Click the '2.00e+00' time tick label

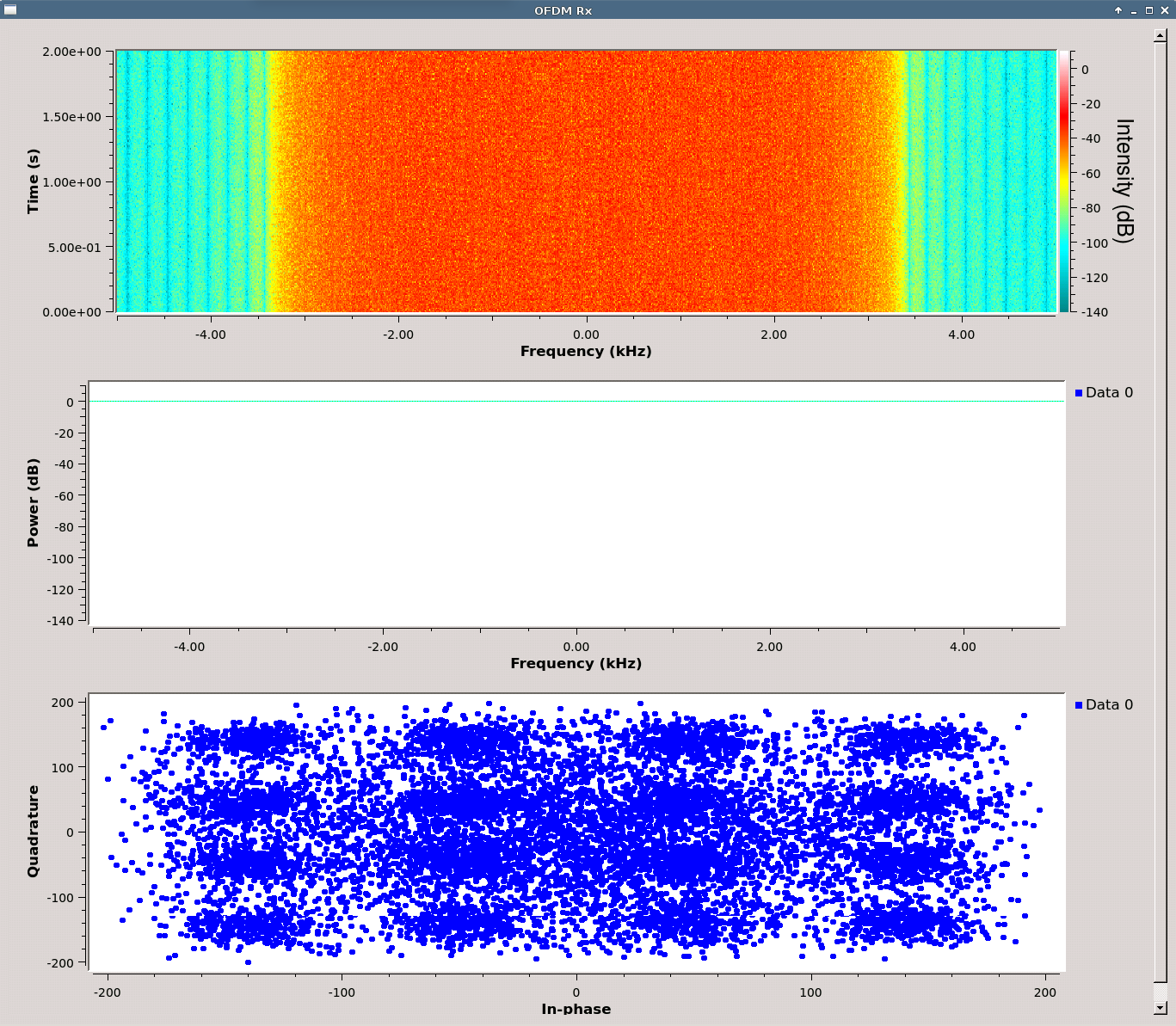71,52
